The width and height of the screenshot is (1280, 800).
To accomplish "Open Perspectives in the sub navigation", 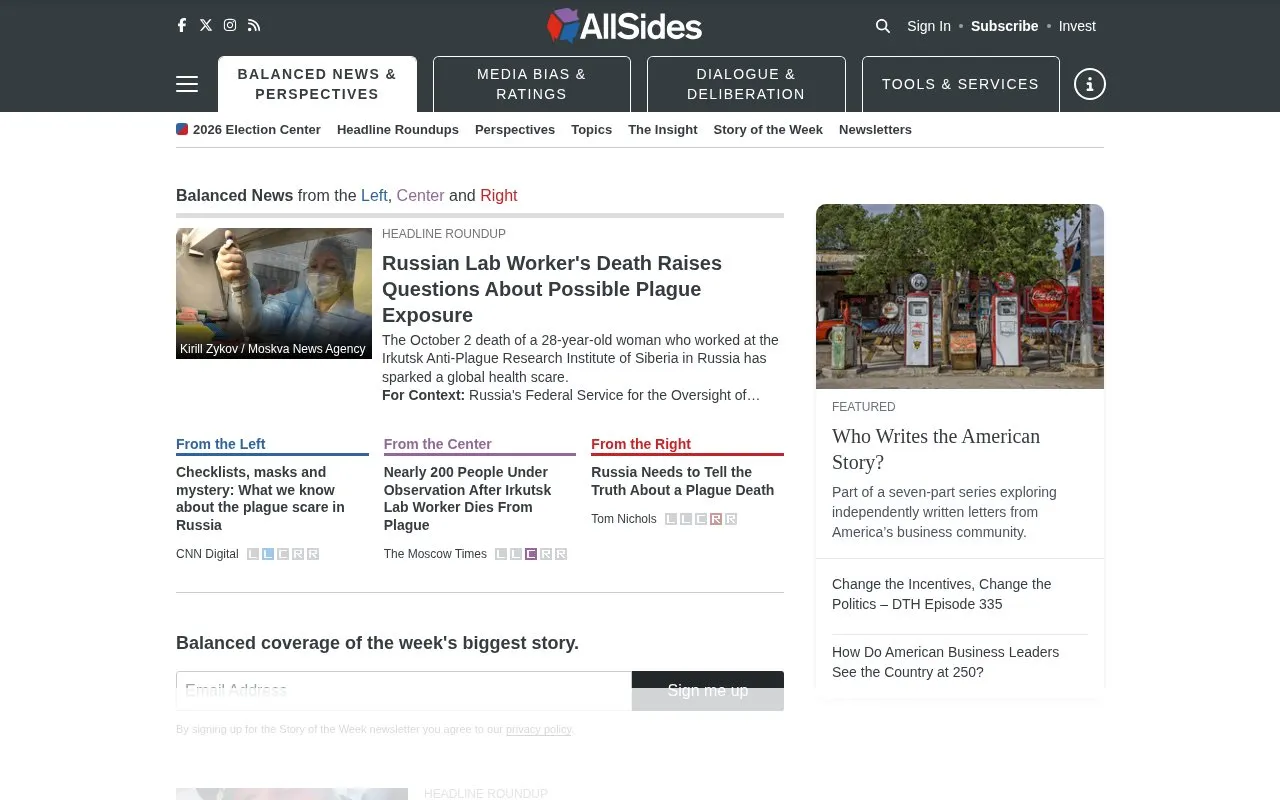I will tap(515, 130).
